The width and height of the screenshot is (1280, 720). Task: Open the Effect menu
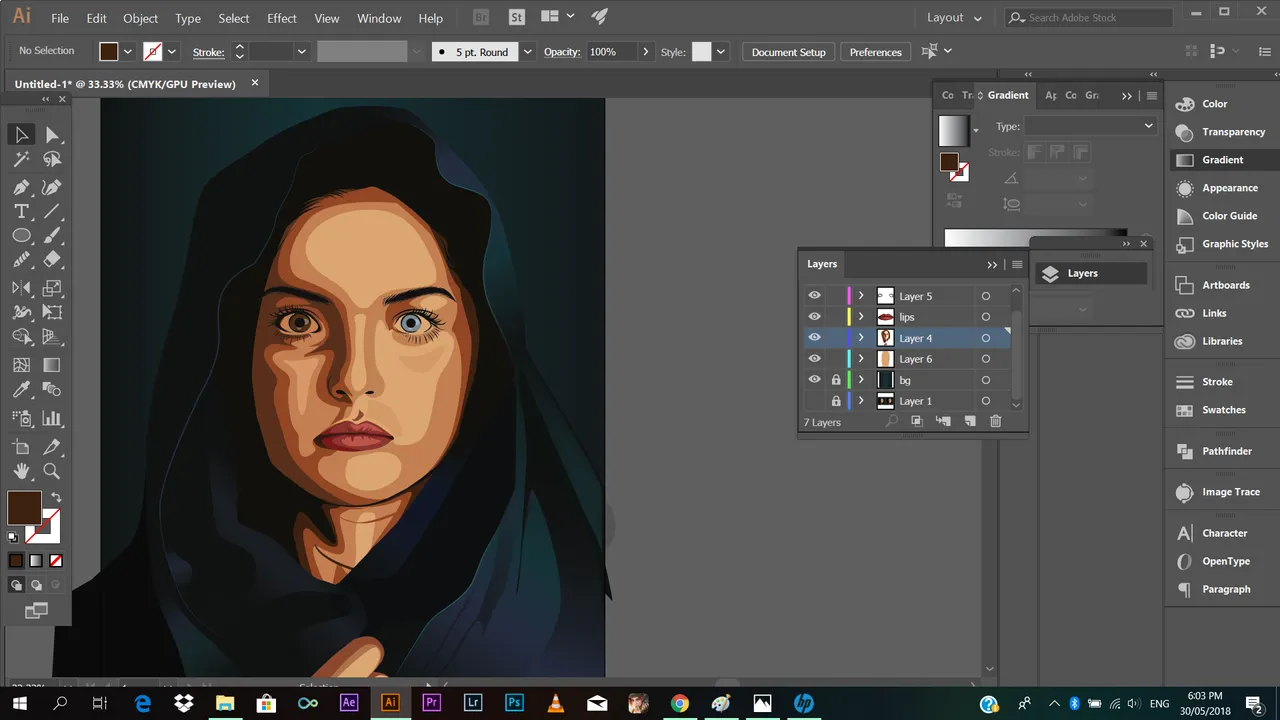tap(282, 18)
